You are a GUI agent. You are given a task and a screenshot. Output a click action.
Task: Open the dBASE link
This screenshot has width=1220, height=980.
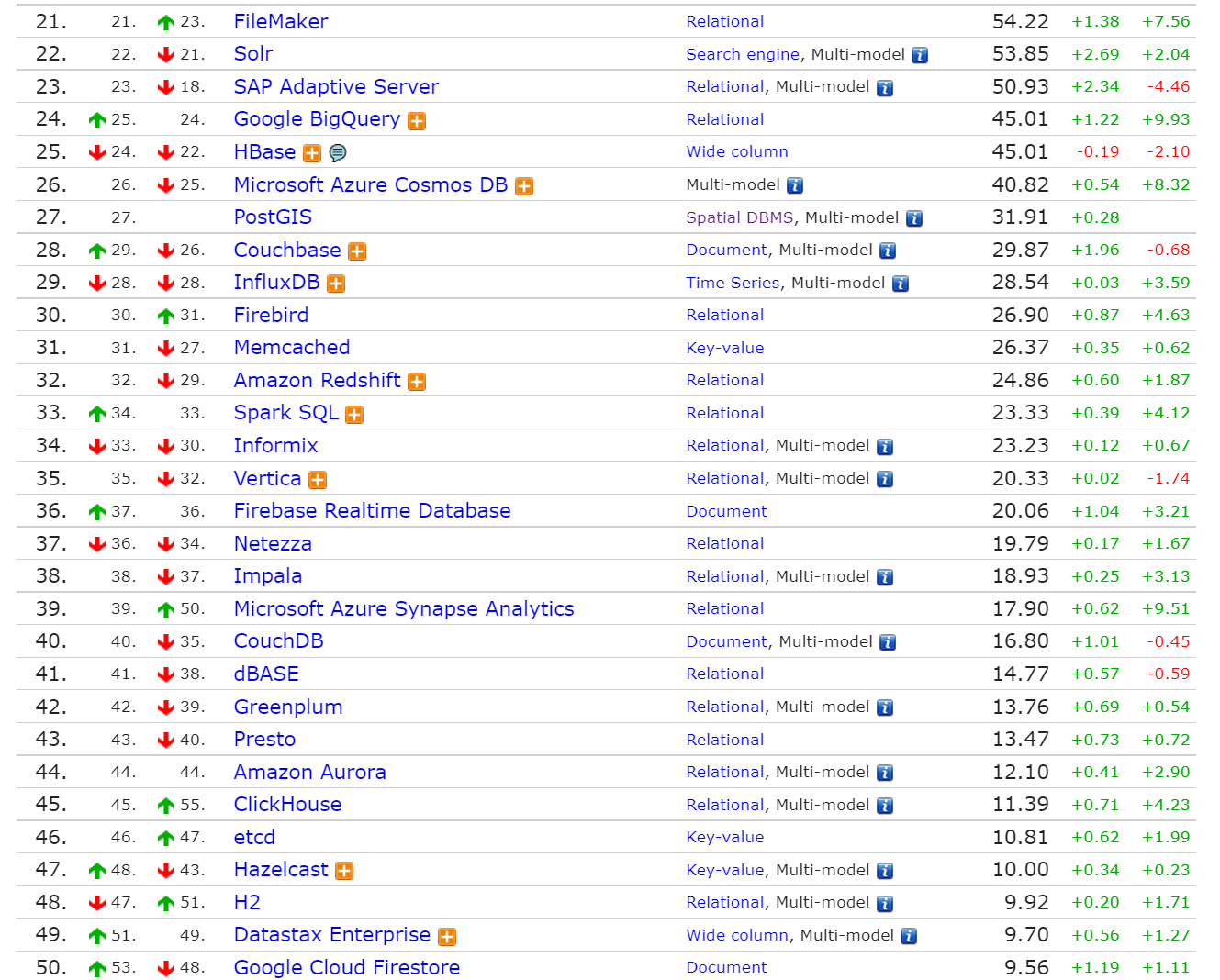pyautogui.click(x=266, y=674)
